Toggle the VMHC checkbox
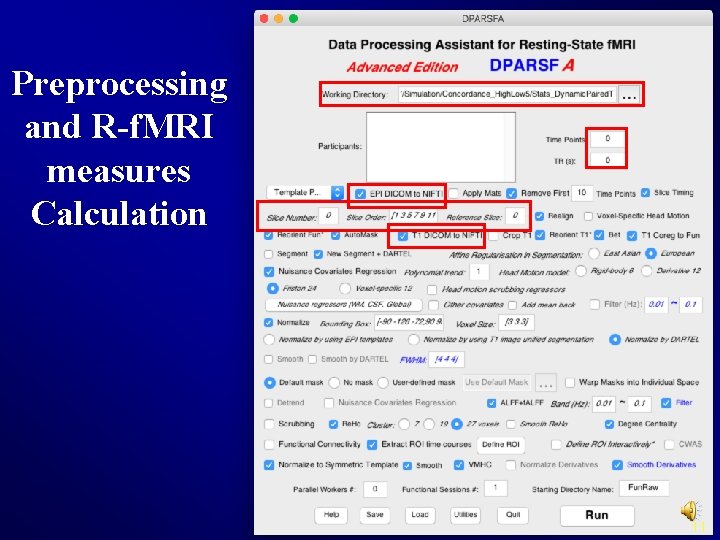This screenshot has width=720, height=540. pos(459,465)
